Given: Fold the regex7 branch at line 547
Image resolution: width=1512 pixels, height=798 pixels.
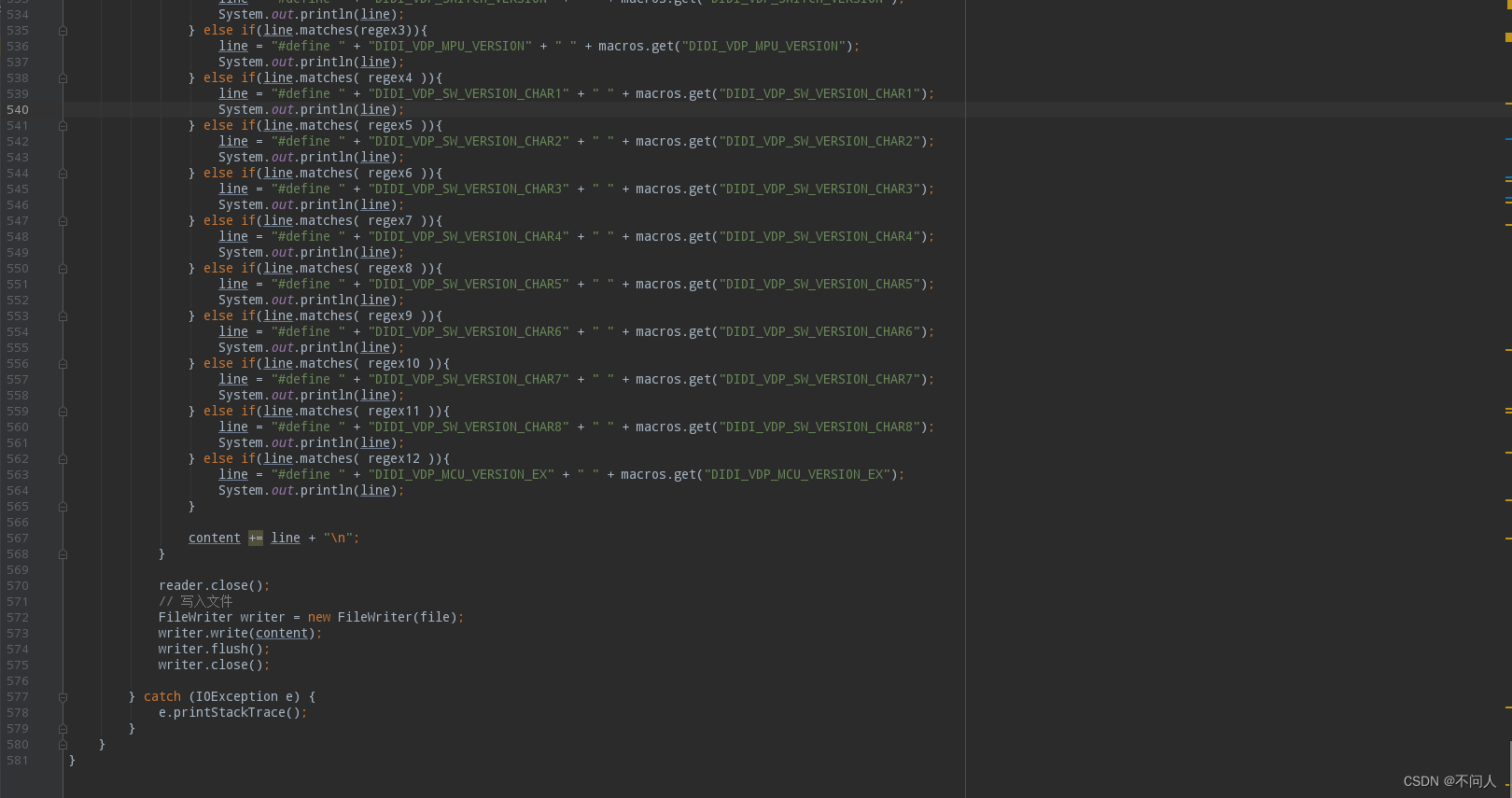Looking at the screenshot, I should (x=63, y=221).
